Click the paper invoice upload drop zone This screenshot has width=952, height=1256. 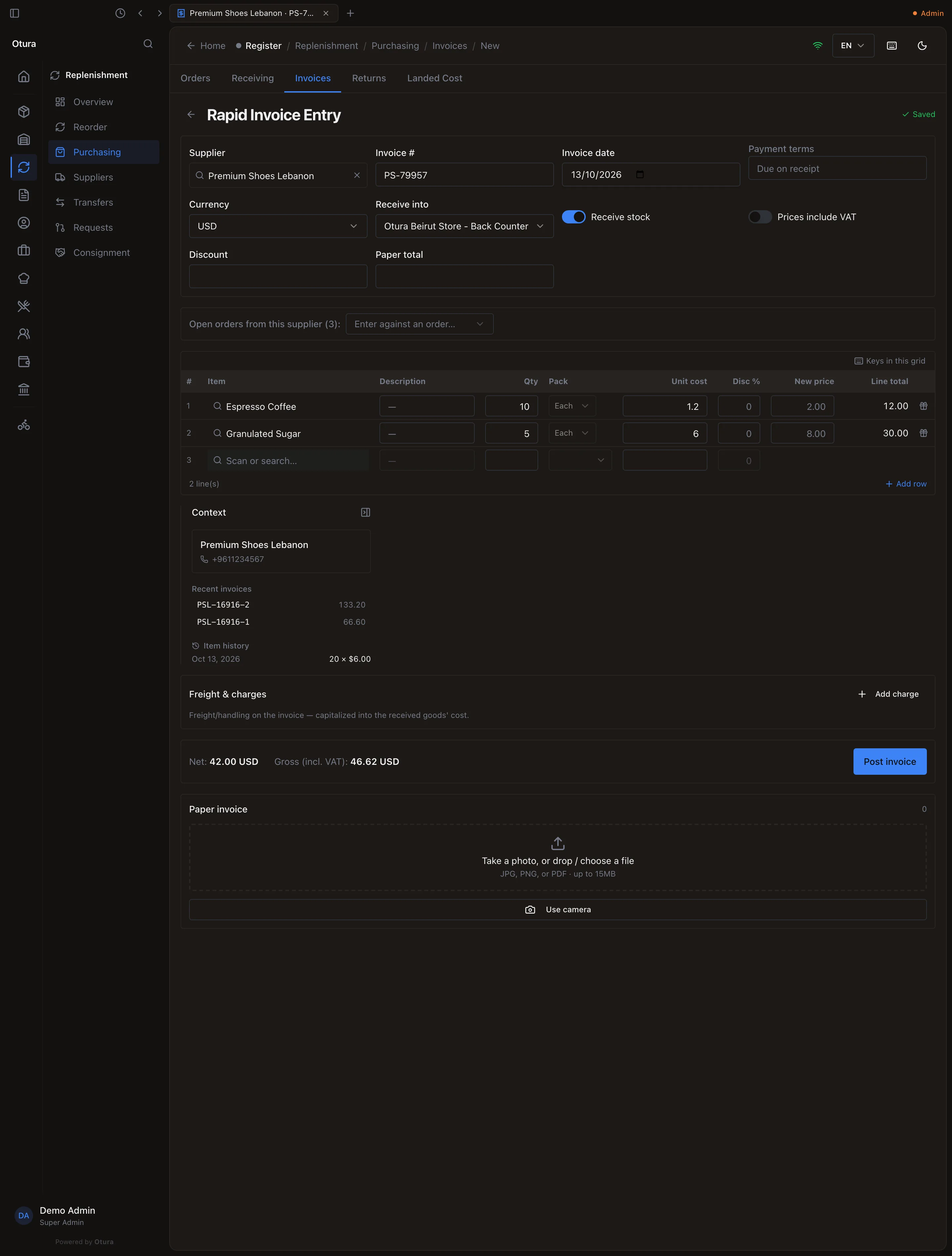click(x=557, y=857)
